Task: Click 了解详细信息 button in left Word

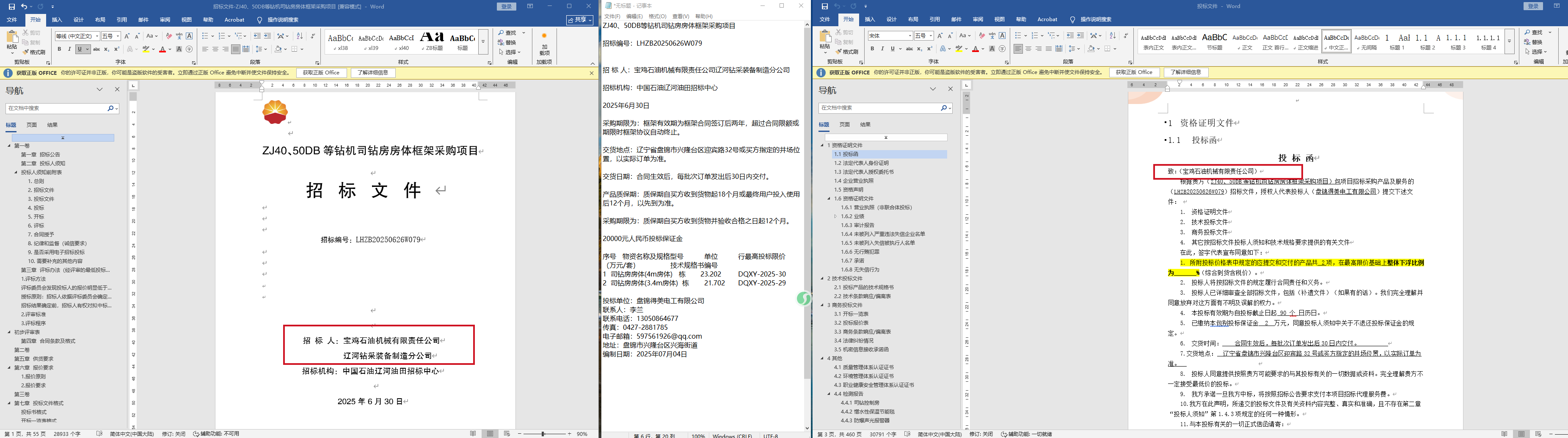Action: tap(373, 73)
